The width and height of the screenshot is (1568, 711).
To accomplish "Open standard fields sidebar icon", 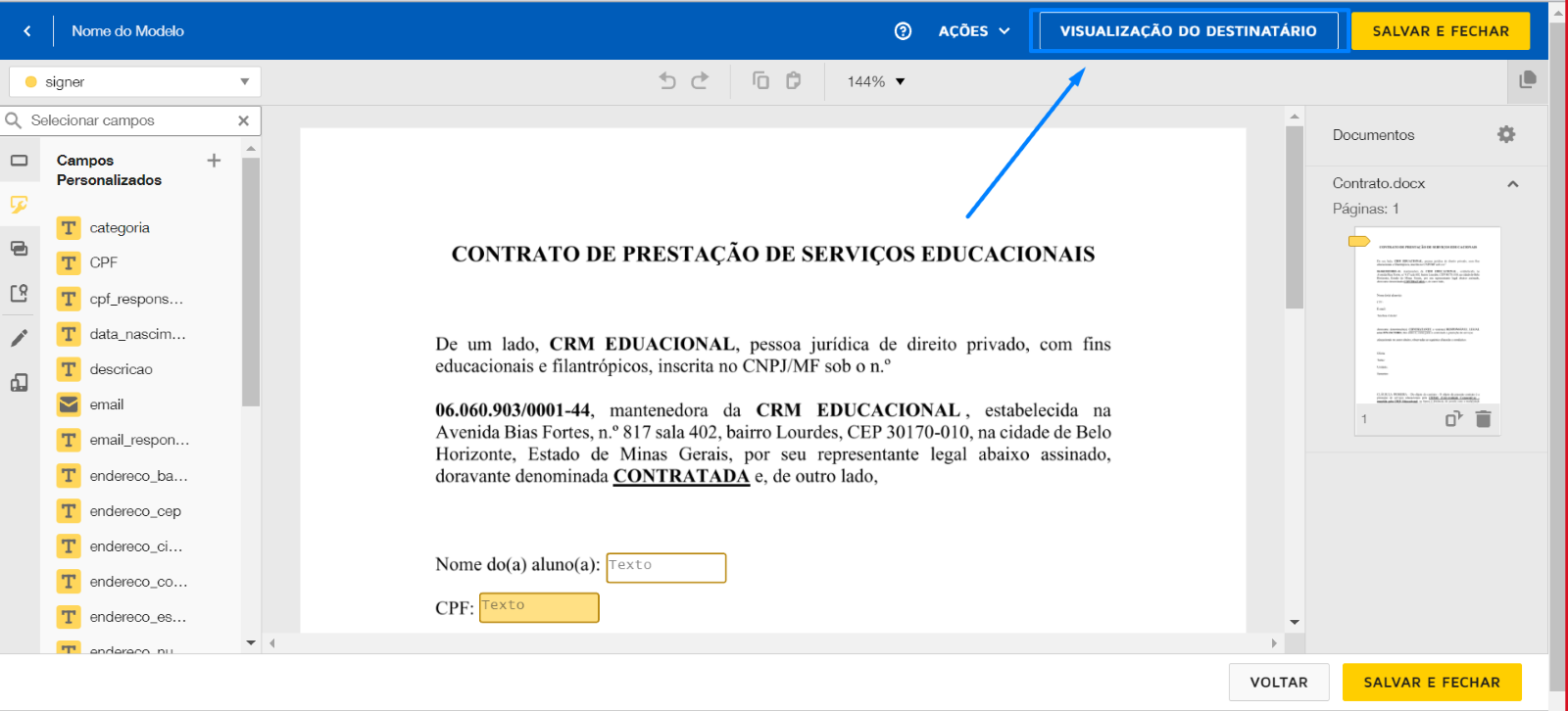I will [19, 161].
